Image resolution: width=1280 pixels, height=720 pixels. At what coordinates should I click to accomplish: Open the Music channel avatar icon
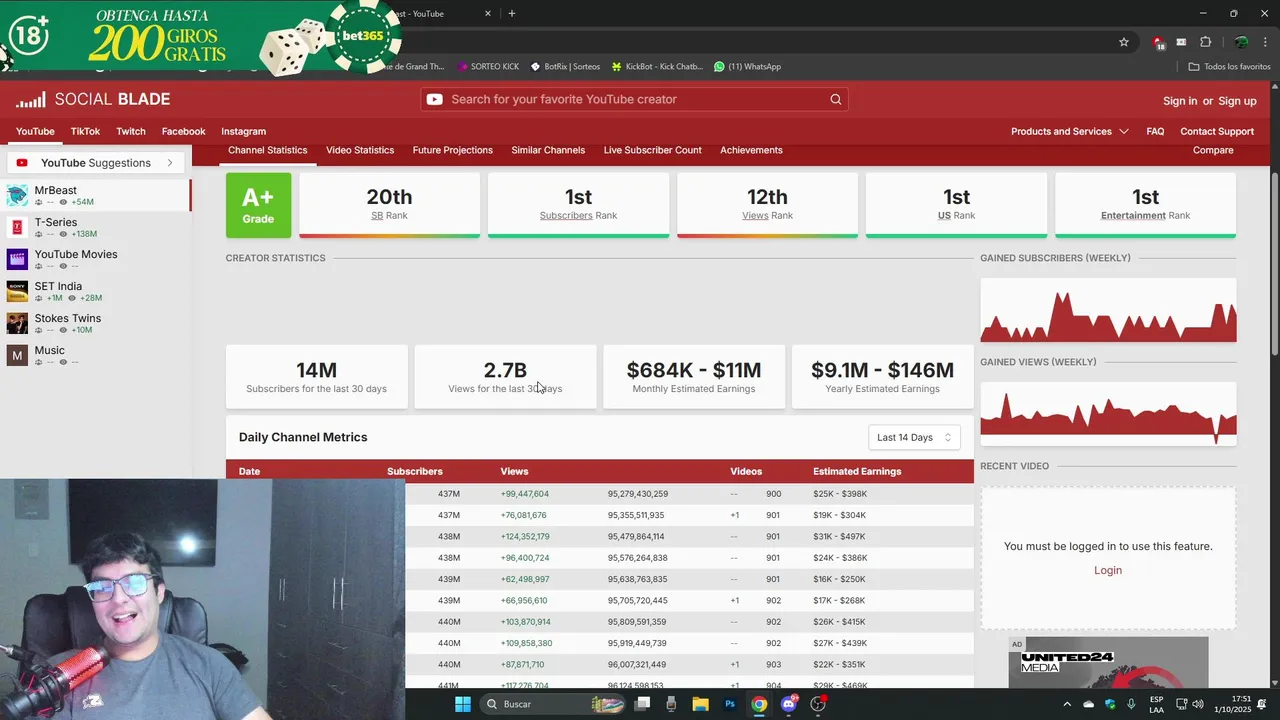pos(17,355)
